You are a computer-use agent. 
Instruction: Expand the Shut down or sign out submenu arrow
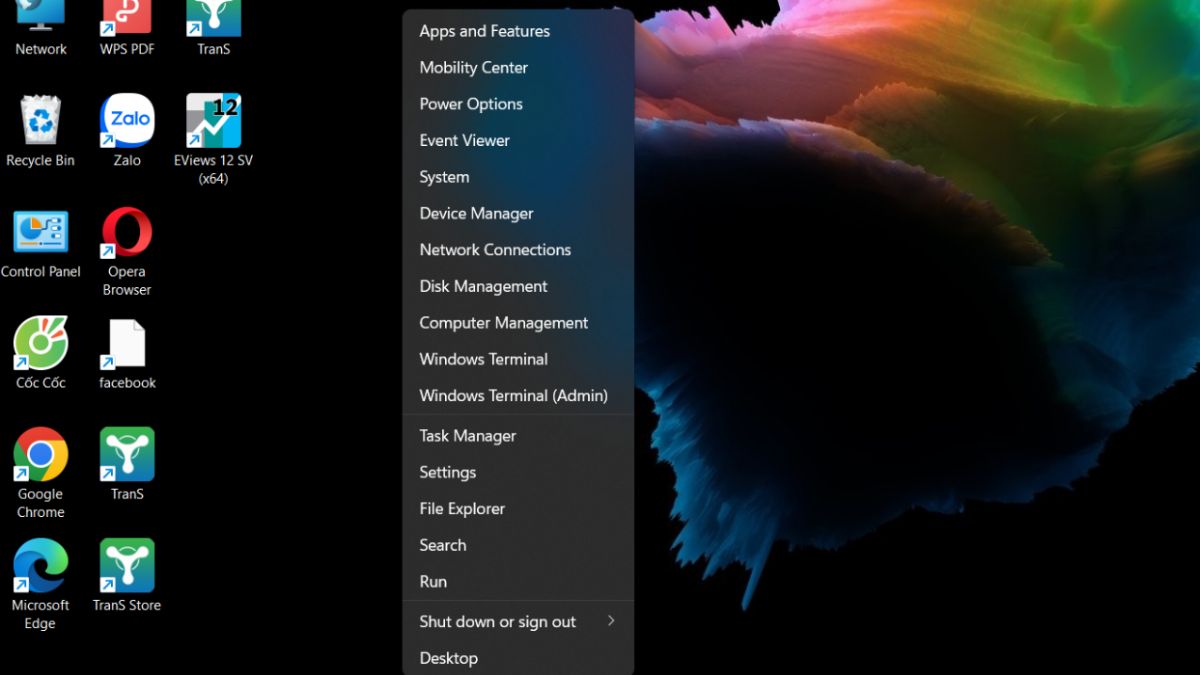coord(611,621)
